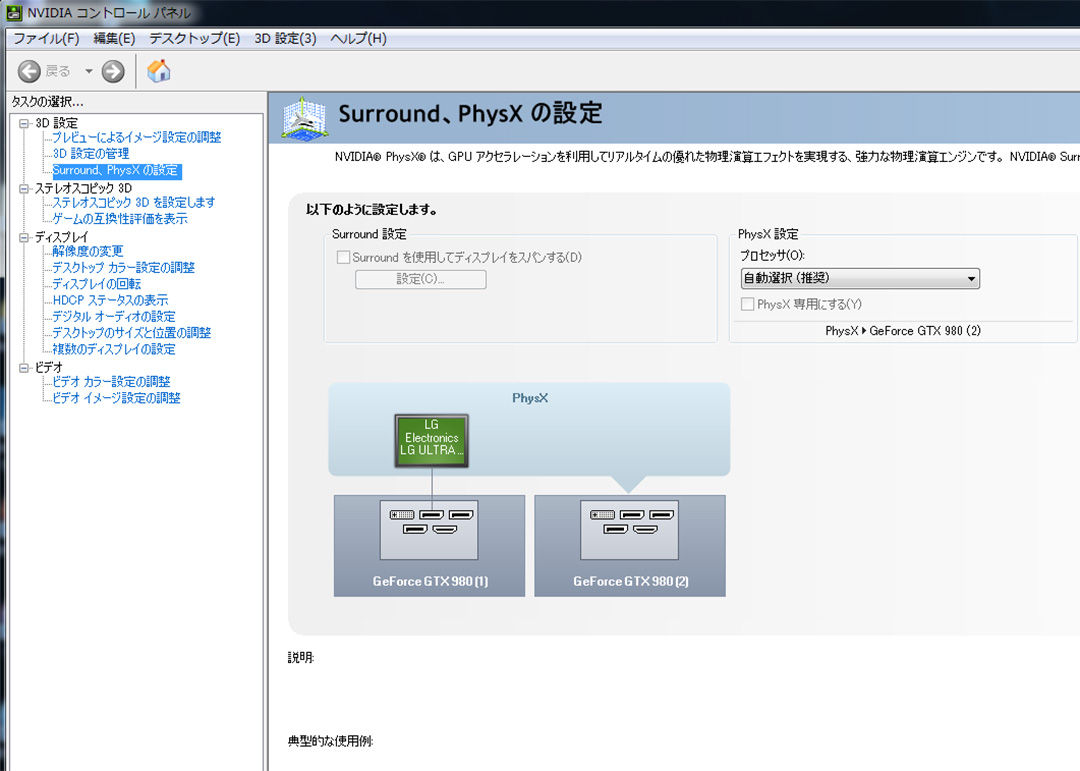The width and height of the screenshot is (1080, 771).
Task: Open デスクトップのサイズと位置の調整 link
Action: [132, 333]
